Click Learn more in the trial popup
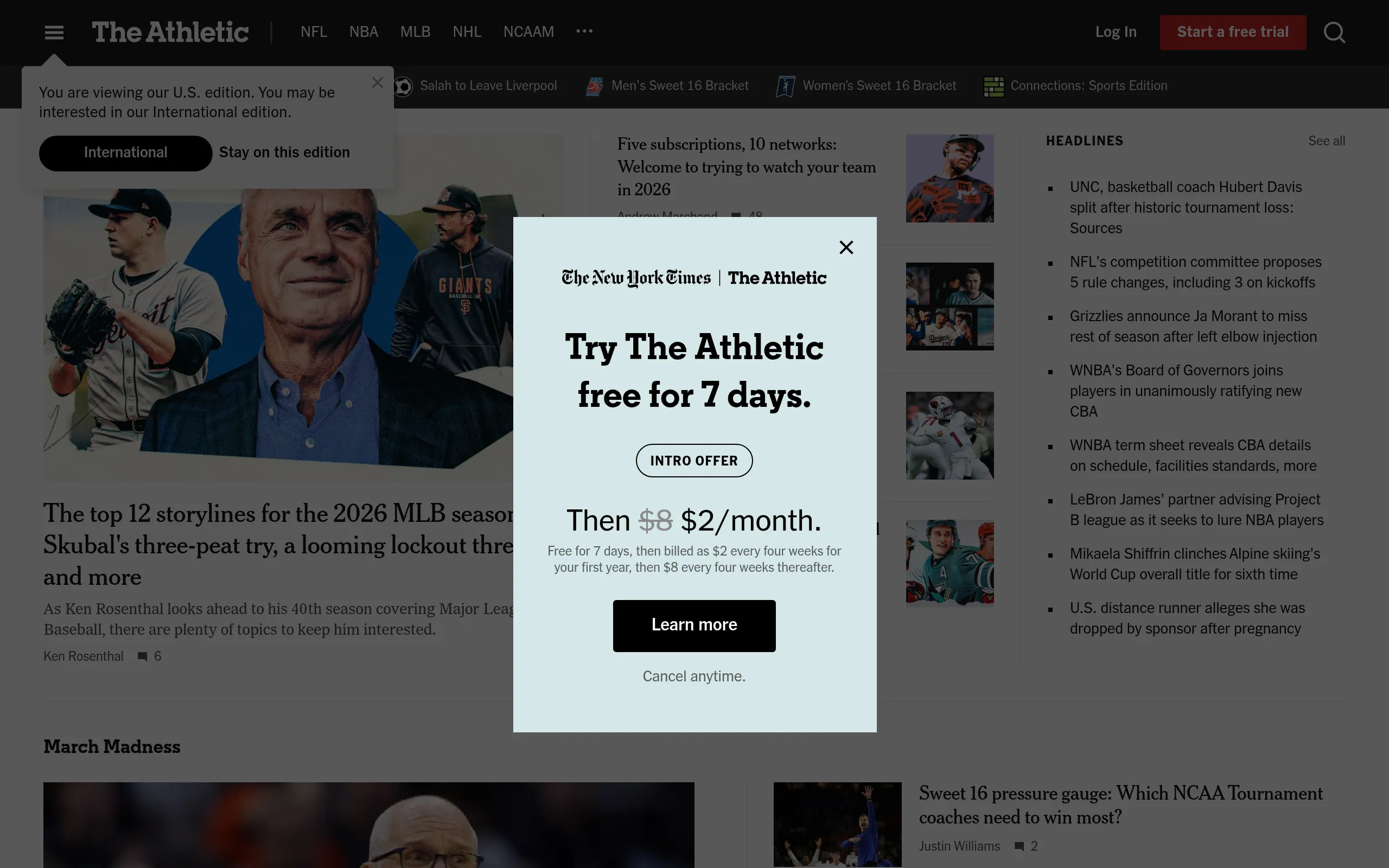Image resolution: width=1389 pixels, height=868 pixels. pyautogui.click(x=694, y=625)
